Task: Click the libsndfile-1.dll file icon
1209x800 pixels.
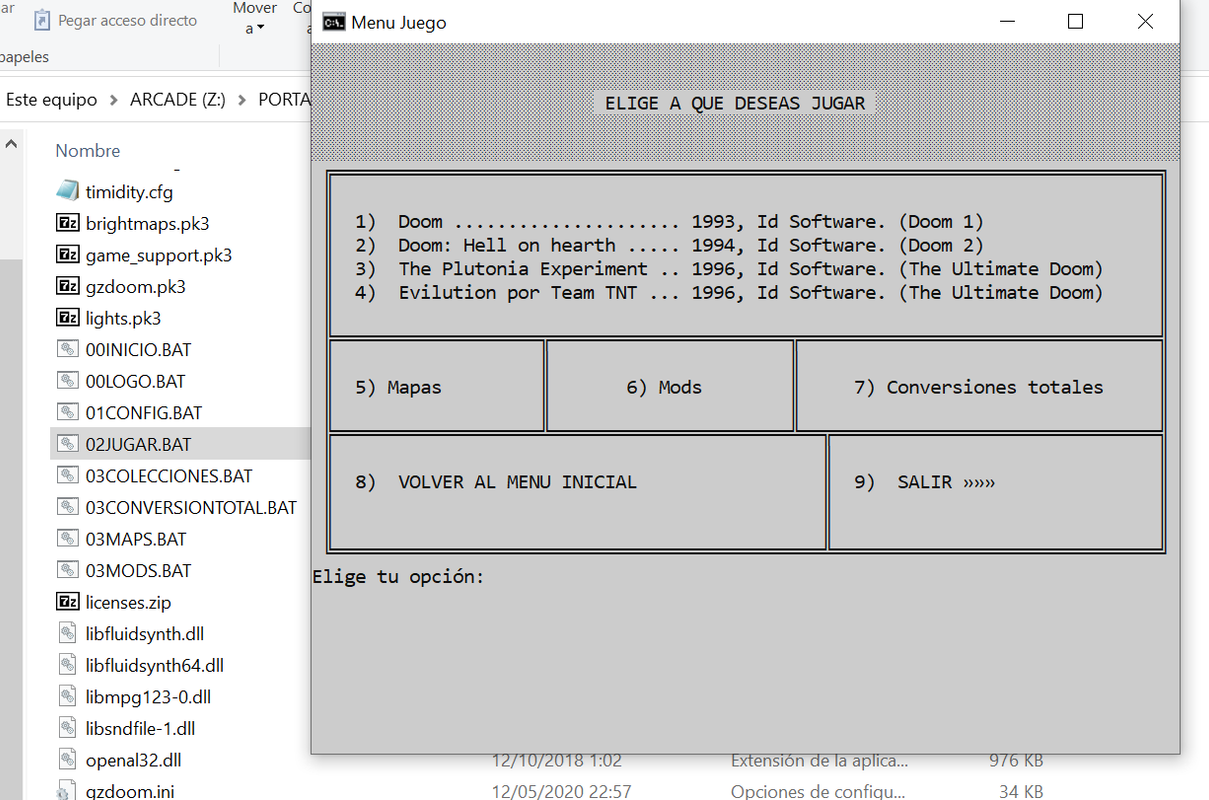Action: (67, 728)
